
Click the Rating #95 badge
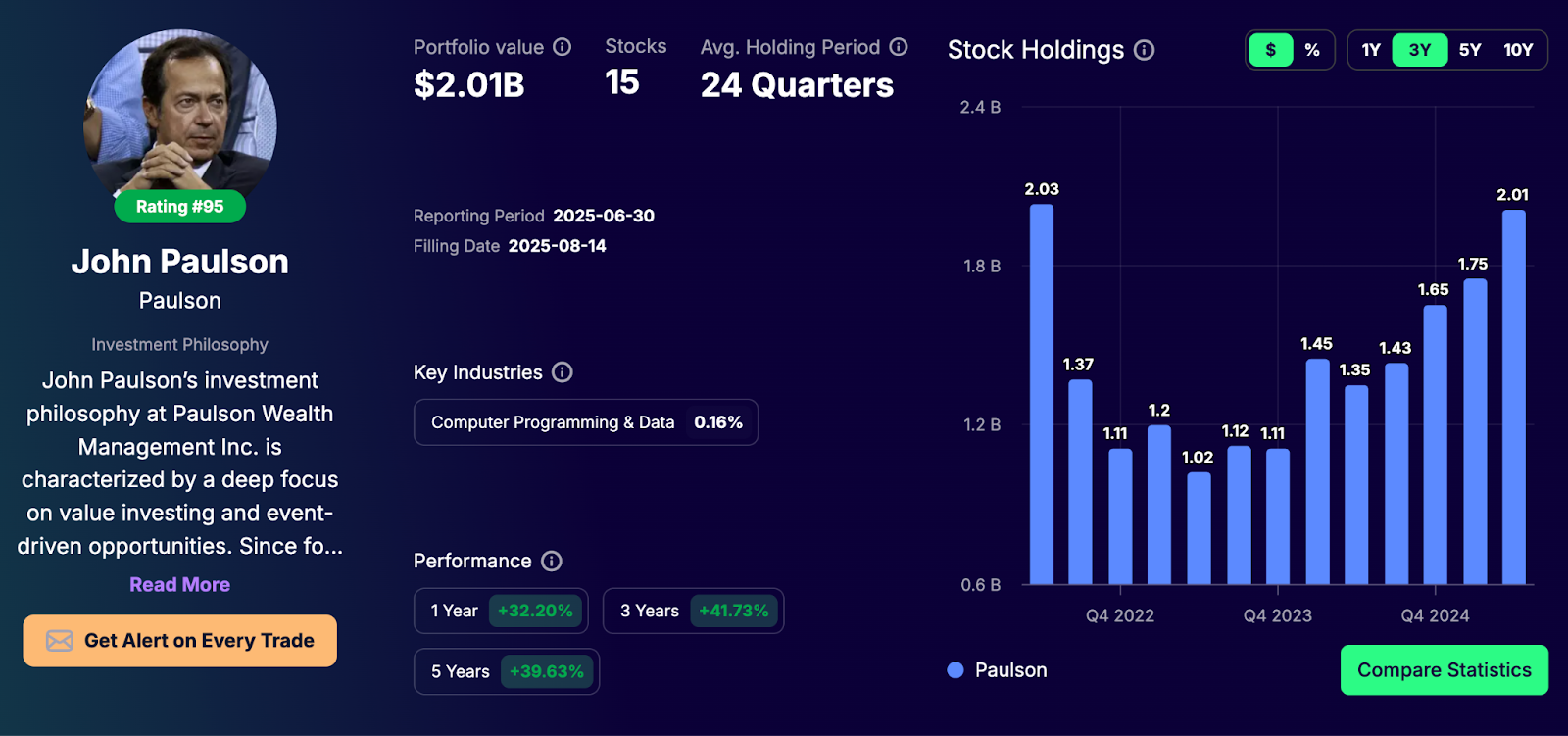180,207
